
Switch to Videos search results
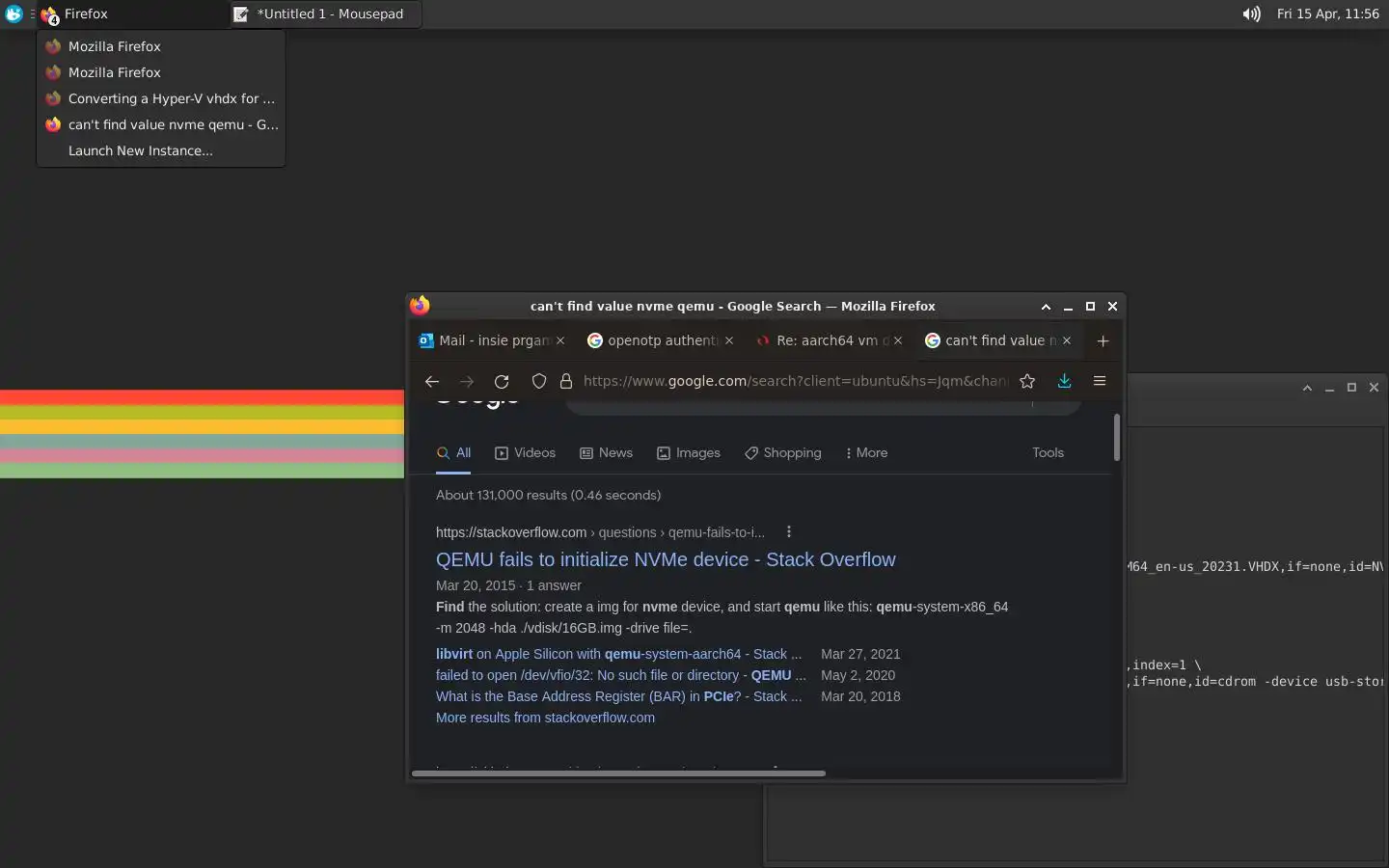pos(526,452)
